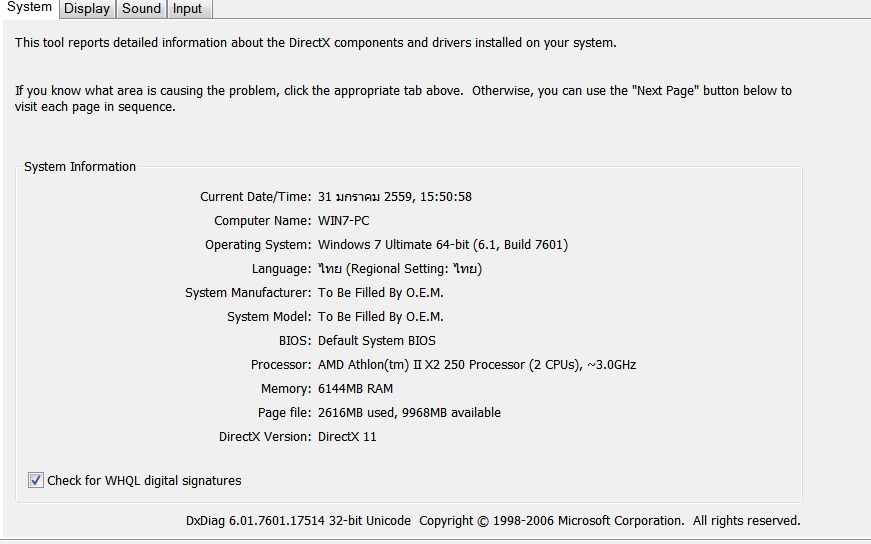Click the Language regional setting value
Image resolution: width=871 pixels, height=544 pixels.
400,269
